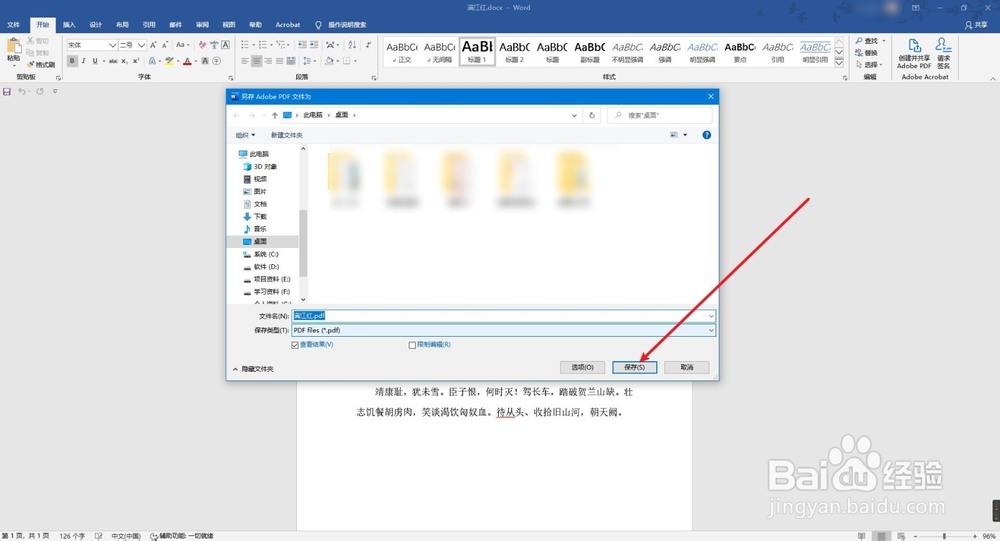Image resolution: width=1000 pixels, height=541 pixels.
Task: Click 此电脑 in the address breadcrumb
Action: [312, 115]
